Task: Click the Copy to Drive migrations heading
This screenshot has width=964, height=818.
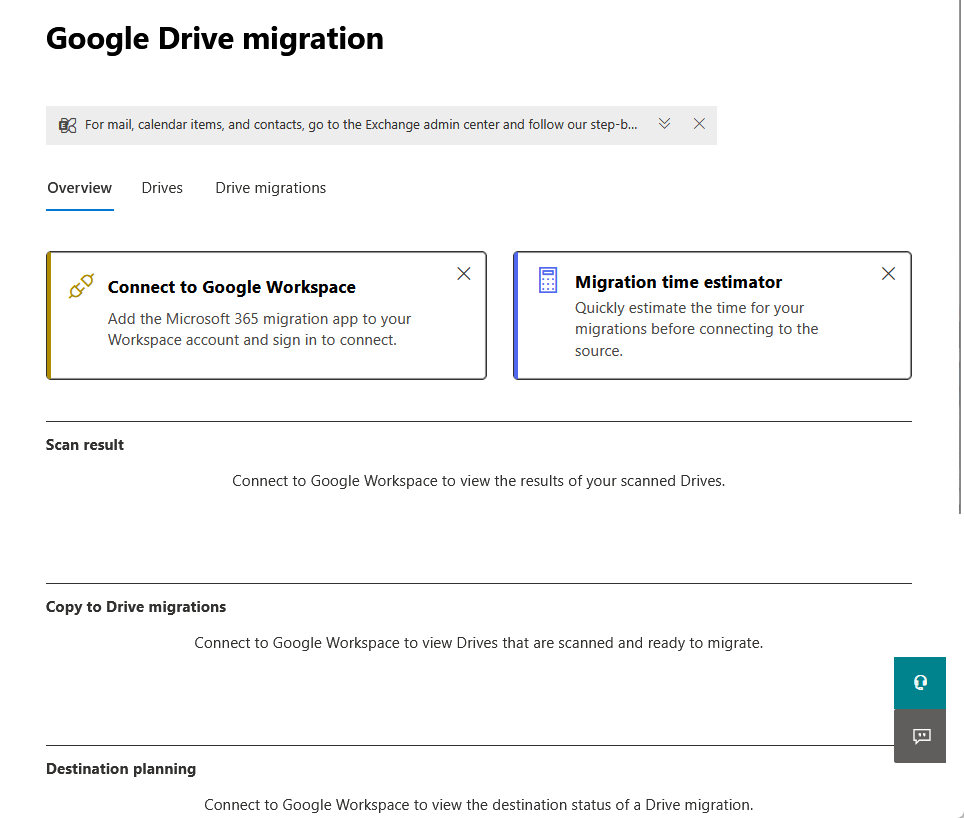Action: 136,607
